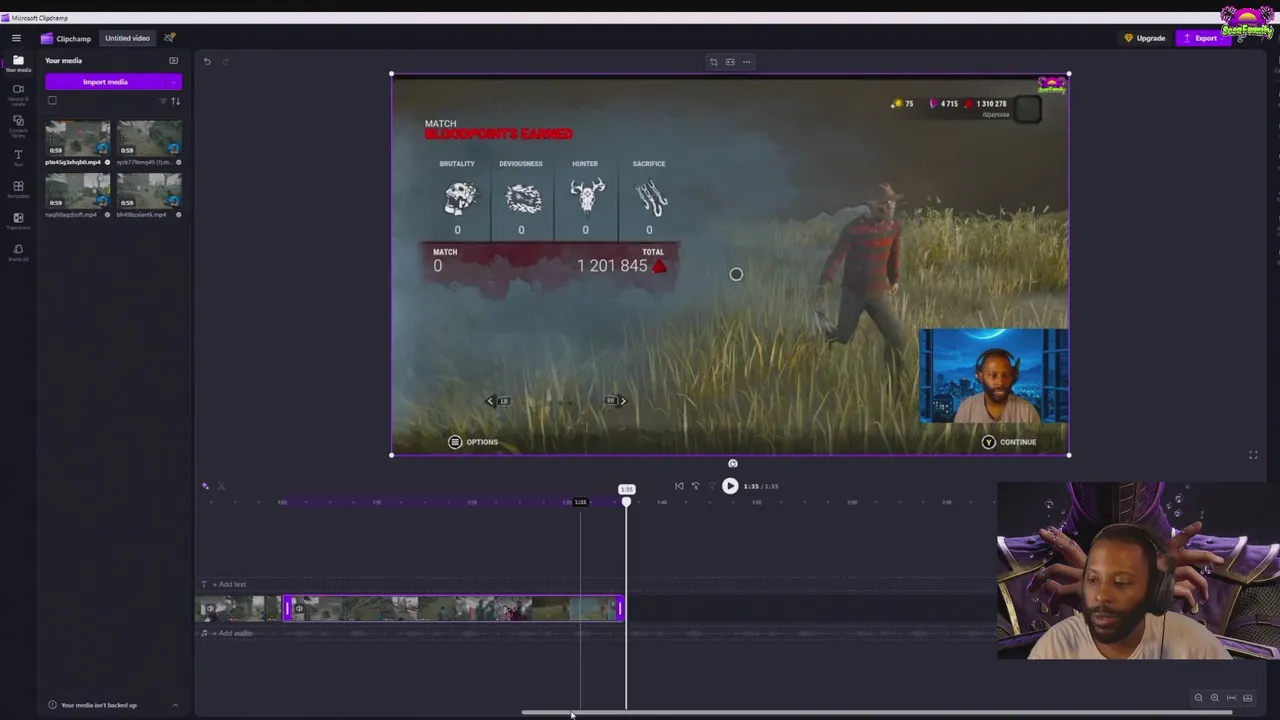This screenshot has height=720, width=1280.
Task: Open fullscreen preview icon
Action: [1253, 455]
